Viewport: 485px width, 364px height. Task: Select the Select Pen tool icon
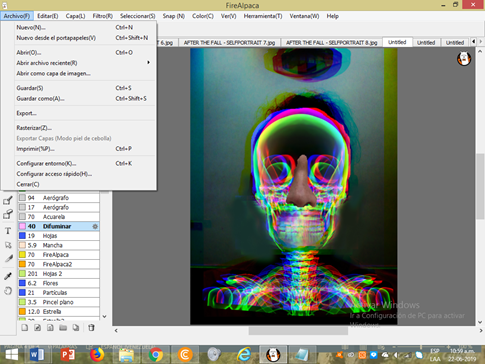(x=8, y=200)
